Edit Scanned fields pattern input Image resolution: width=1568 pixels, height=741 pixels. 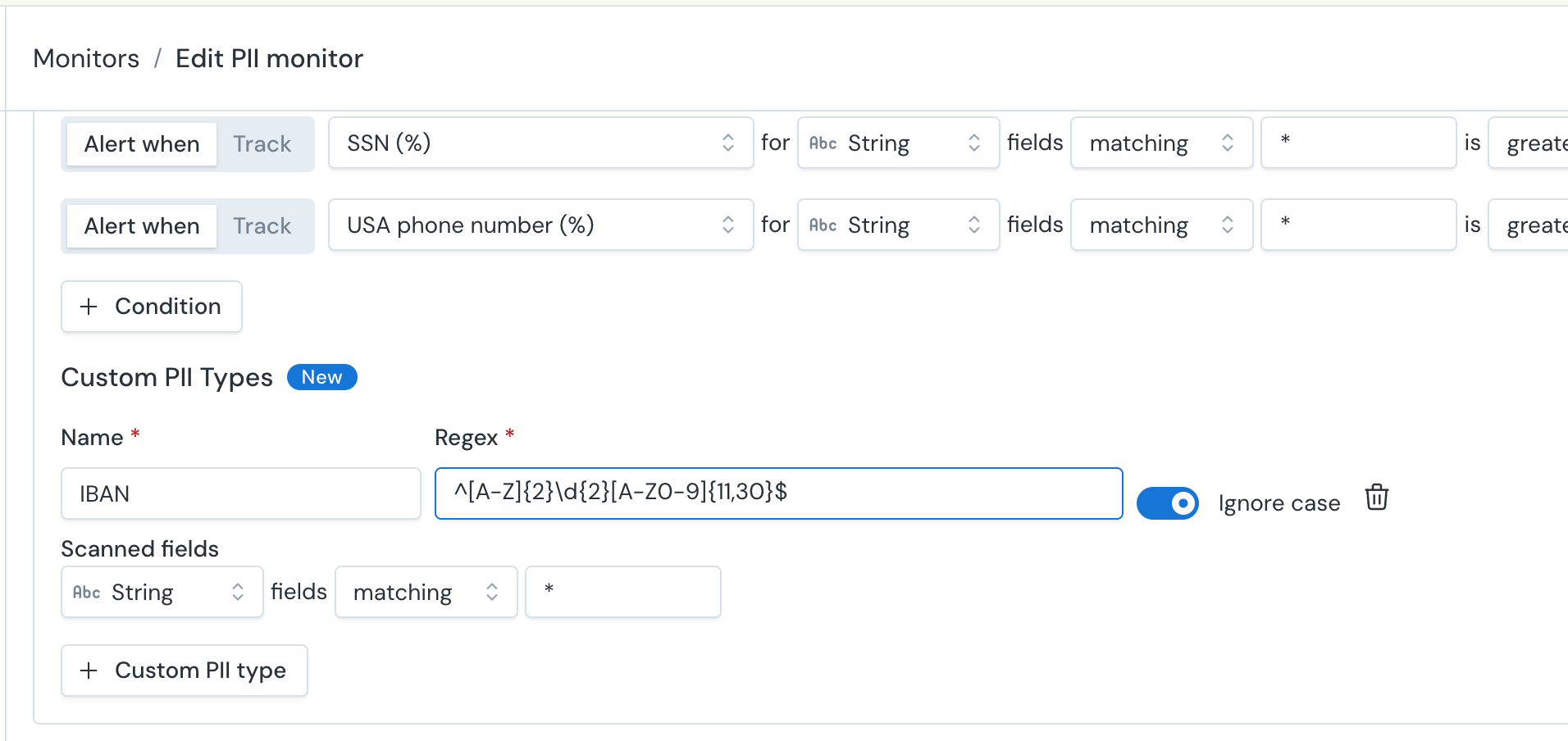click(x=623, y=592)
